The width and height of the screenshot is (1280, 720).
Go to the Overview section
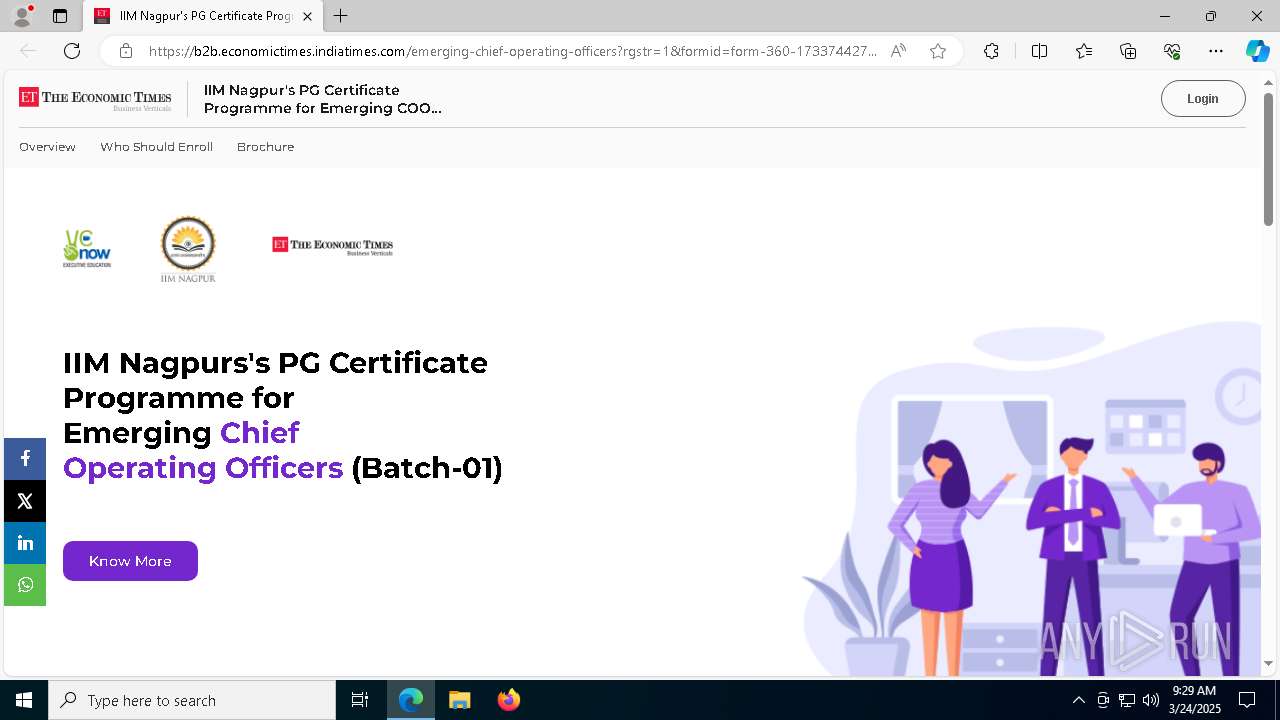pos(47,147)
